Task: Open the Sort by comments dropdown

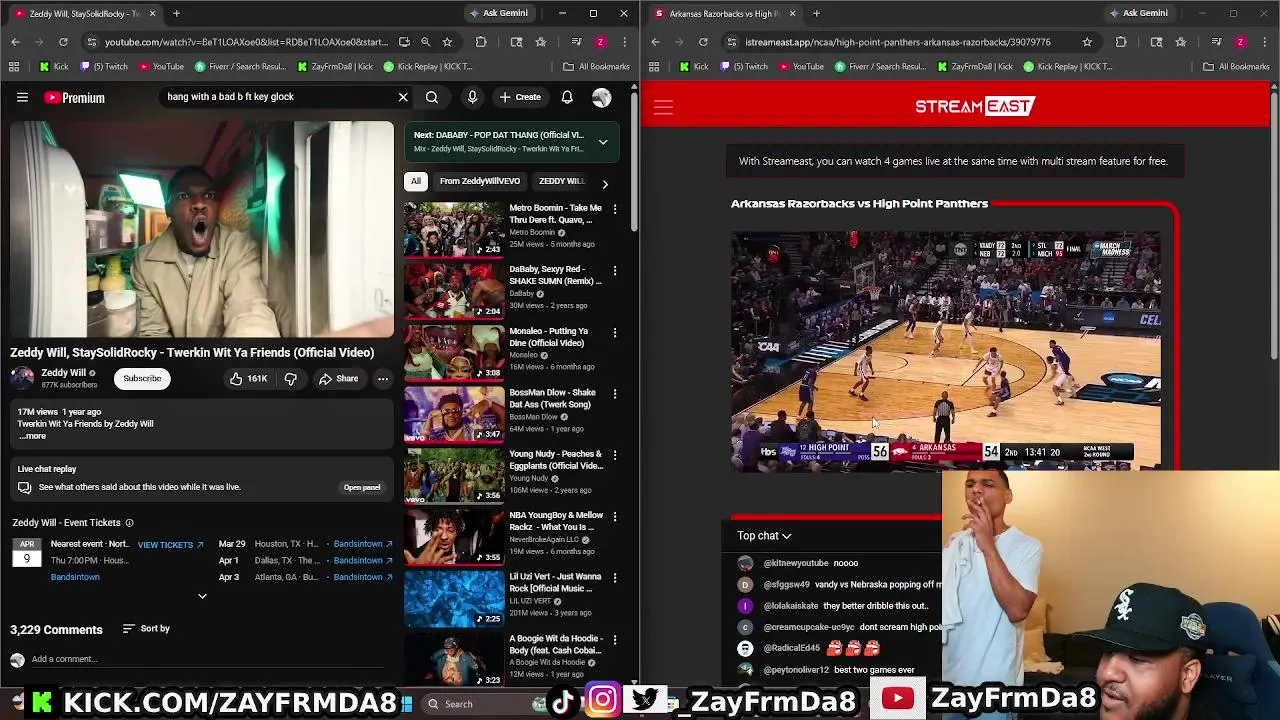Action: [x=146, y=629]
